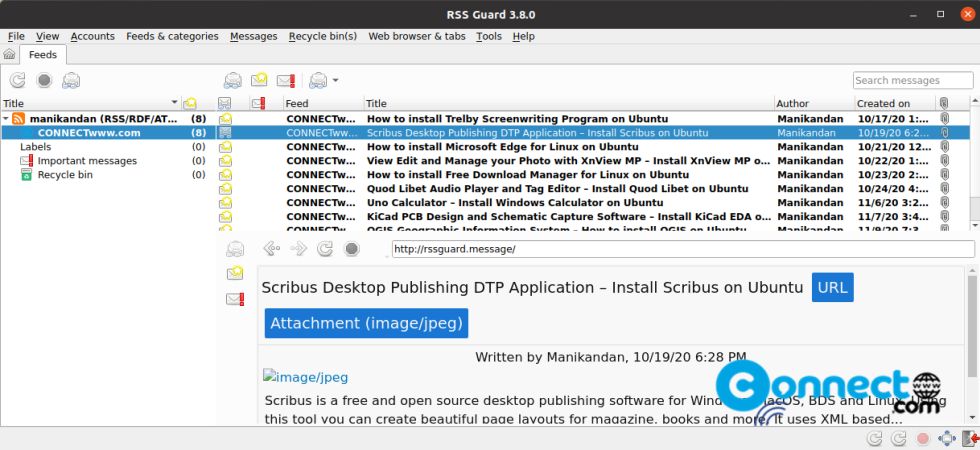This screenshot has width=980, height=450.
Task: Stop loading in the message preview toolbar
Action: [x=352, y=249]
